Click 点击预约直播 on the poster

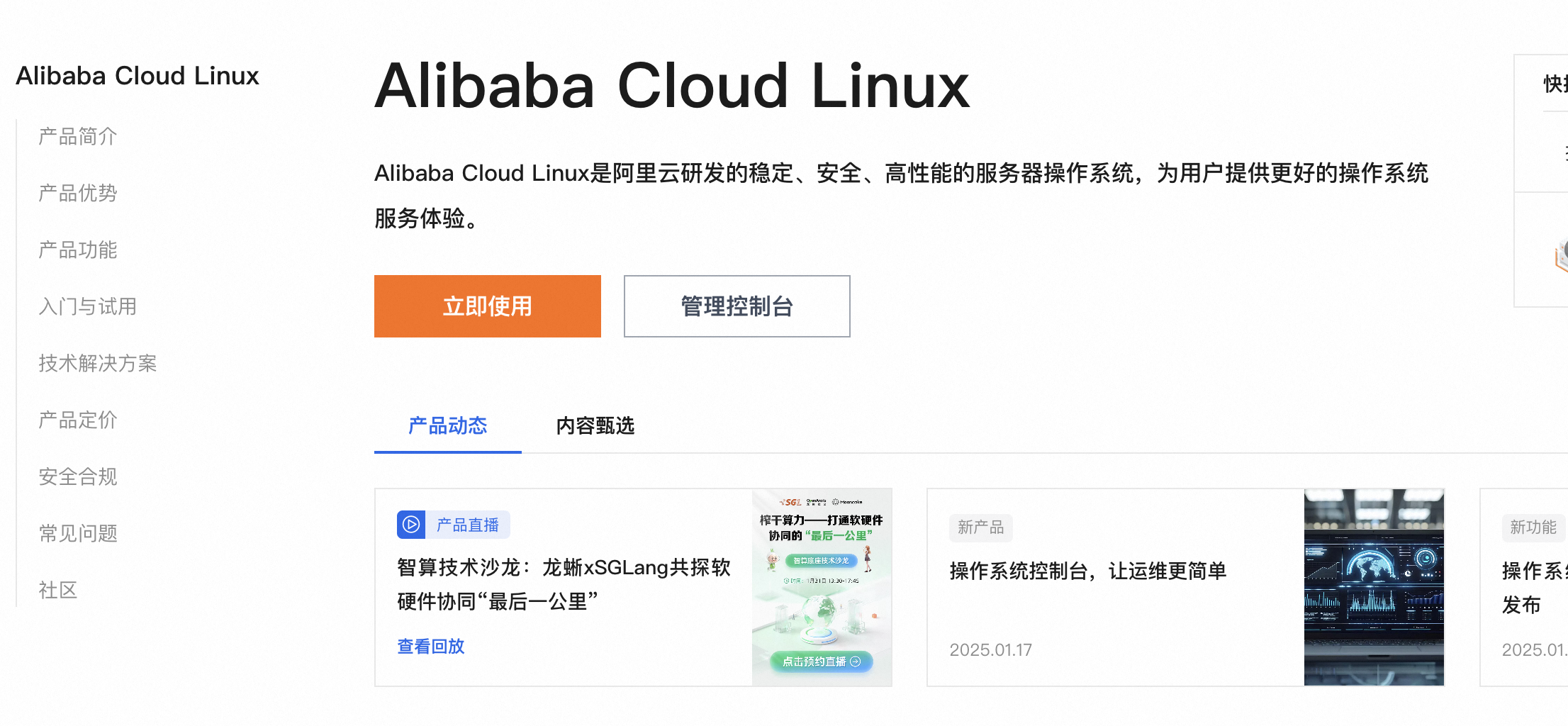821,661
